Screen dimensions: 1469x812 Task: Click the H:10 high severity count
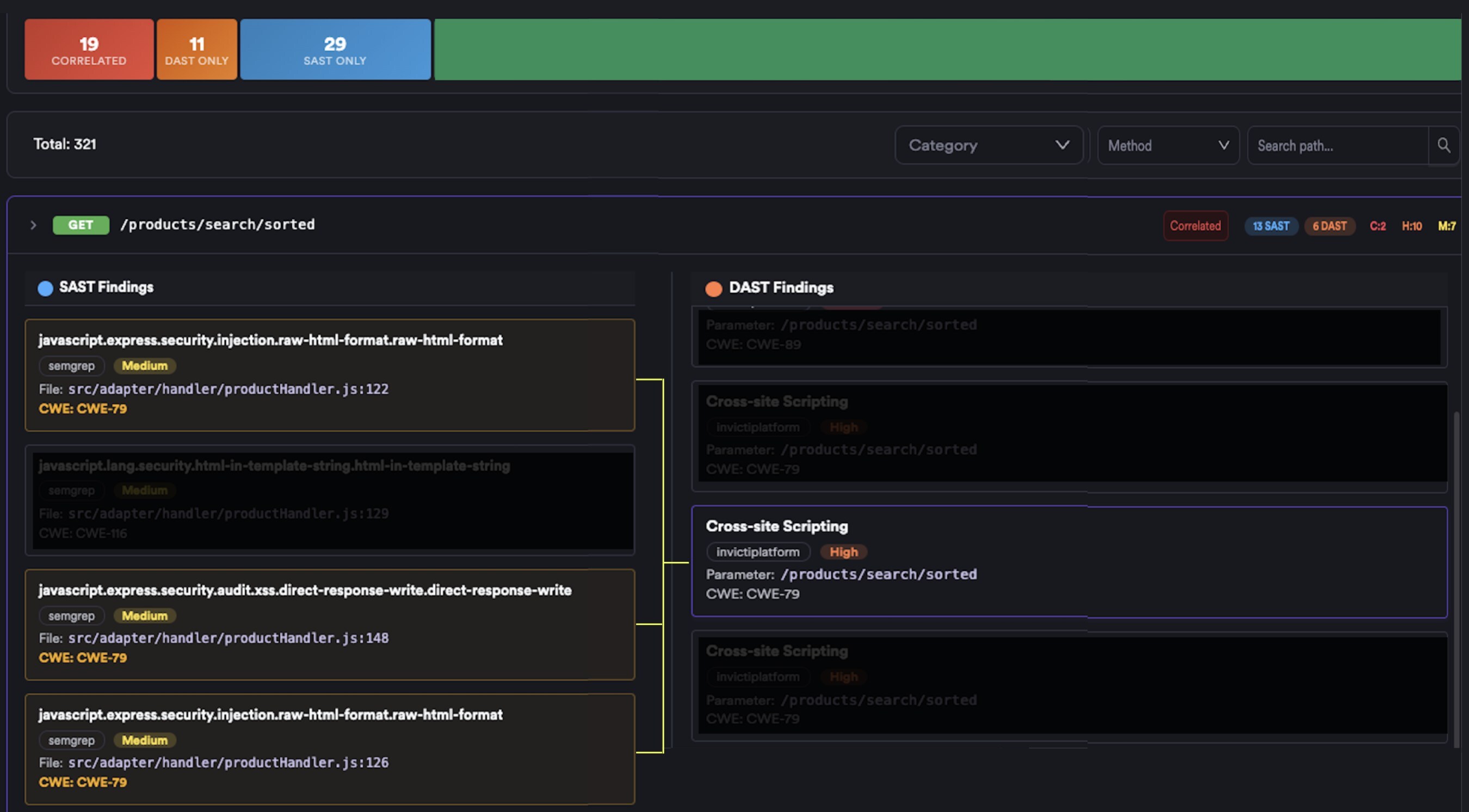pyautogui.click(x=1411, y=226)
